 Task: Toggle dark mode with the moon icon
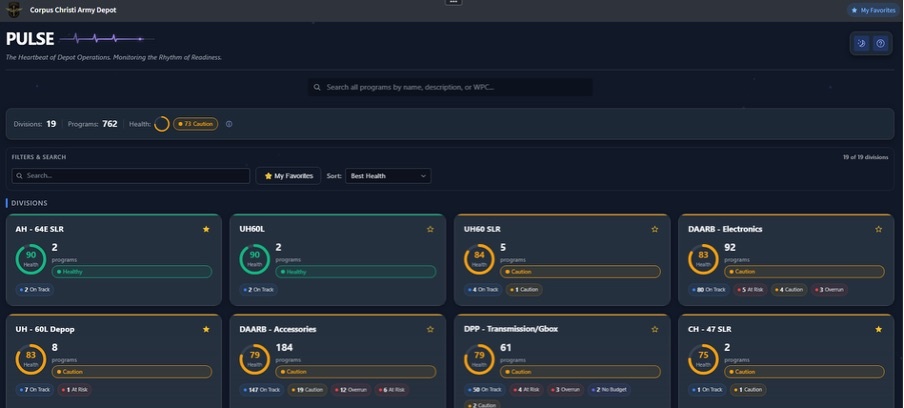862,43
